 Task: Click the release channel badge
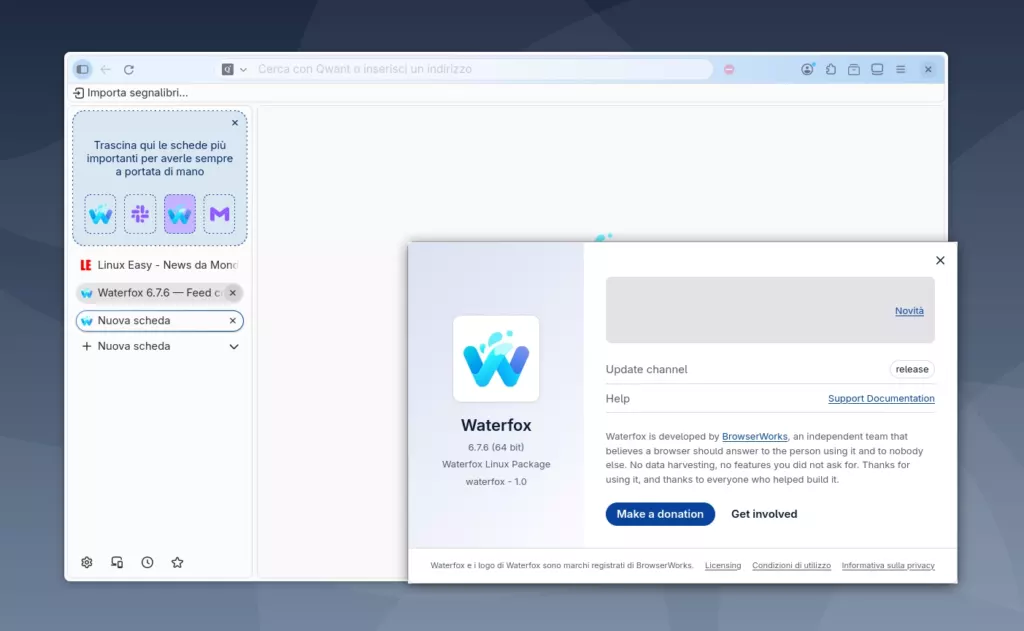point(912,369)
